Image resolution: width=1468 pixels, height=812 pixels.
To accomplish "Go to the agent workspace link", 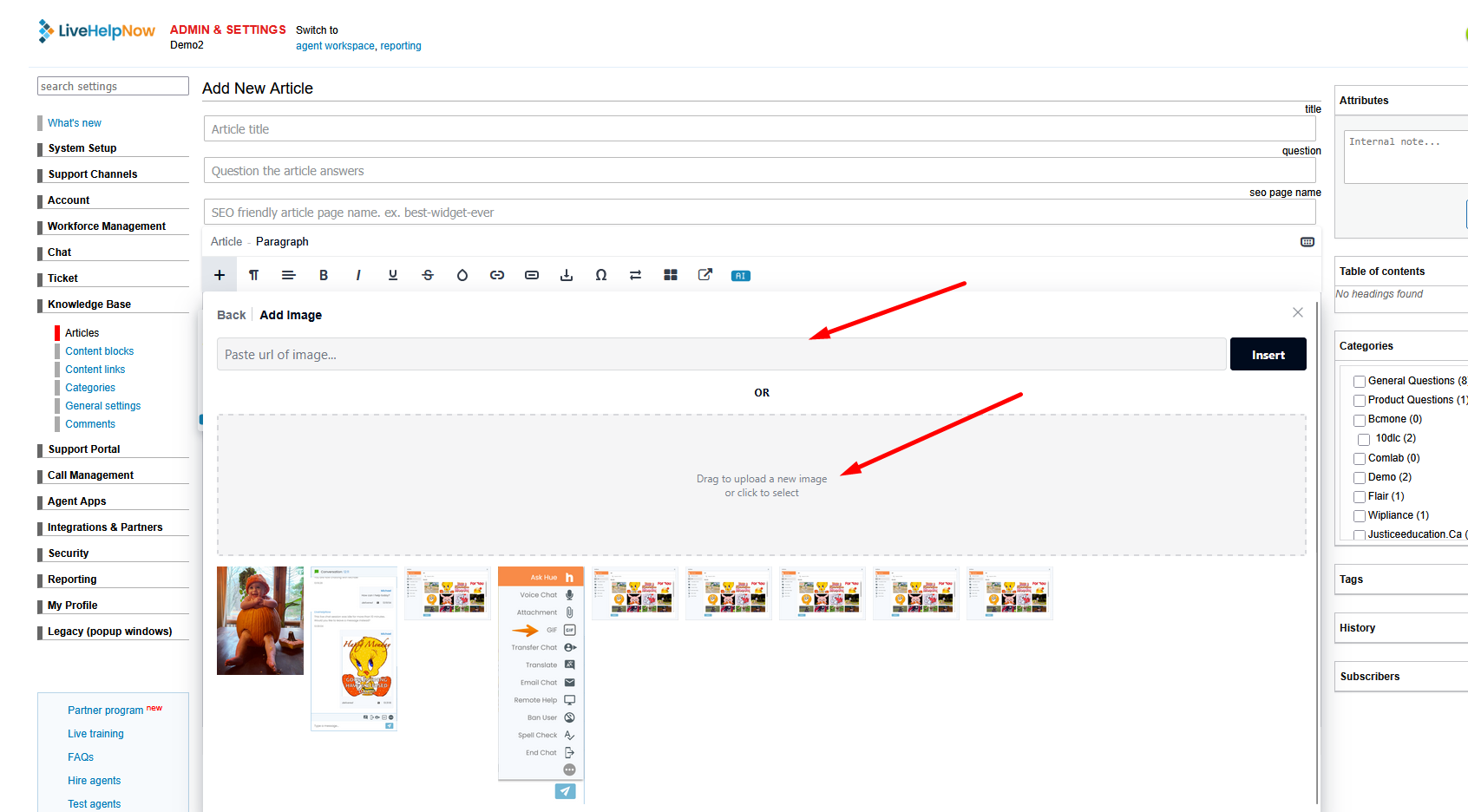I will [335, 46].
